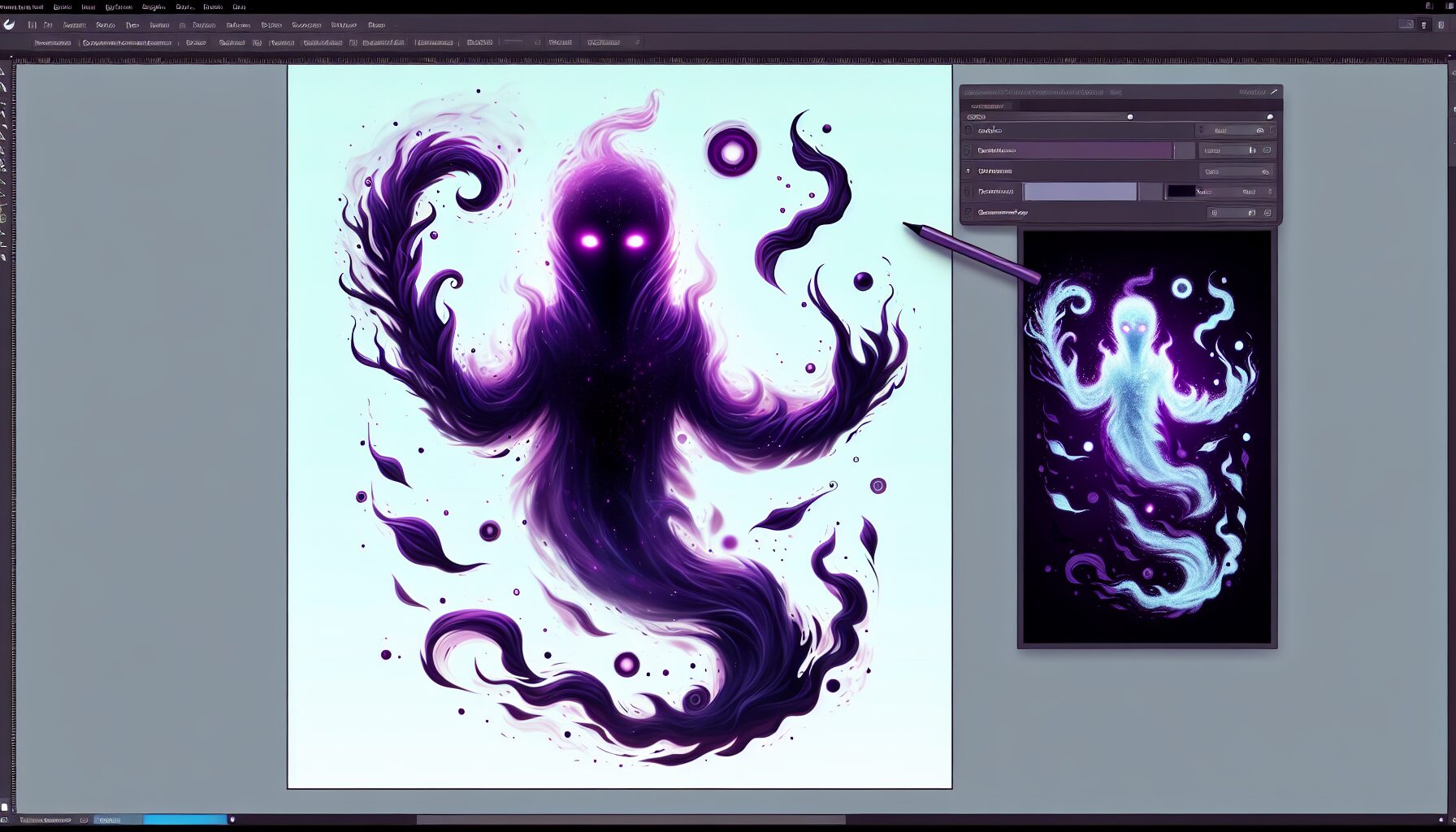
Task: Click the lock icon beside the purple gradient layer
Action: (x=1252, y=150)
